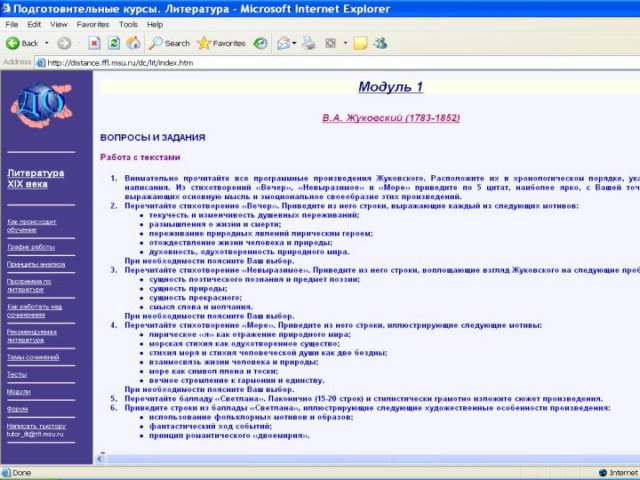Click the ДО globe logo
Screen dimensions: 640x480
coord(42,104)
